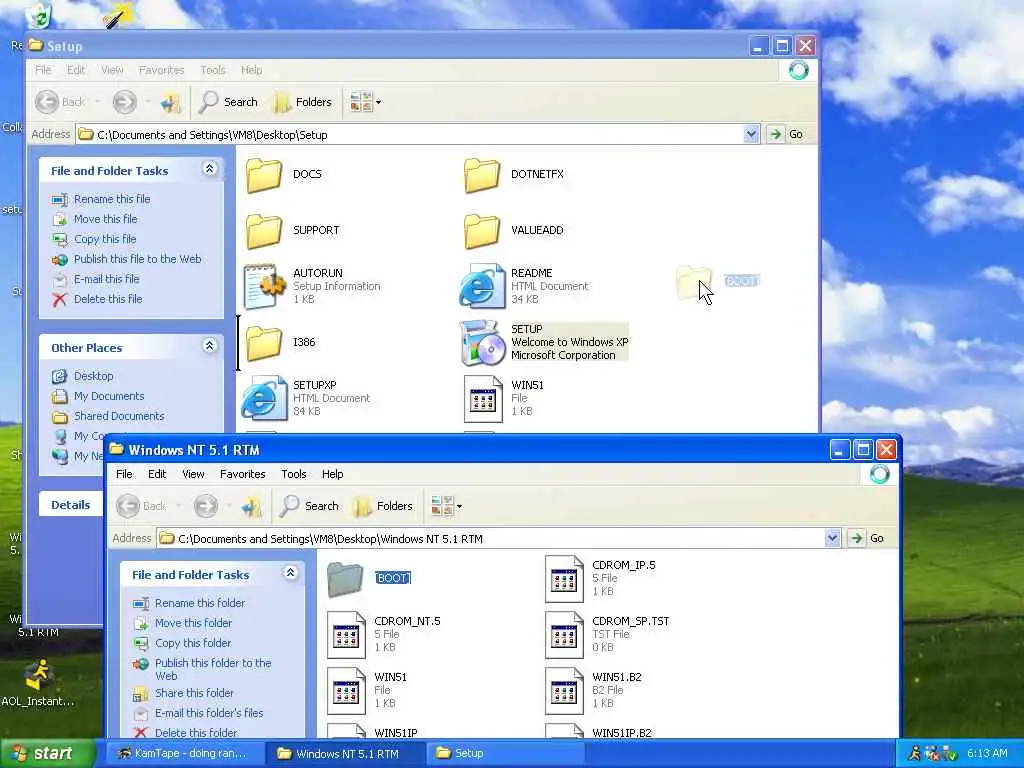The image size is (1024, 768).
Task: Open address bar dropdown in Setup window
Action: point(751,135)
